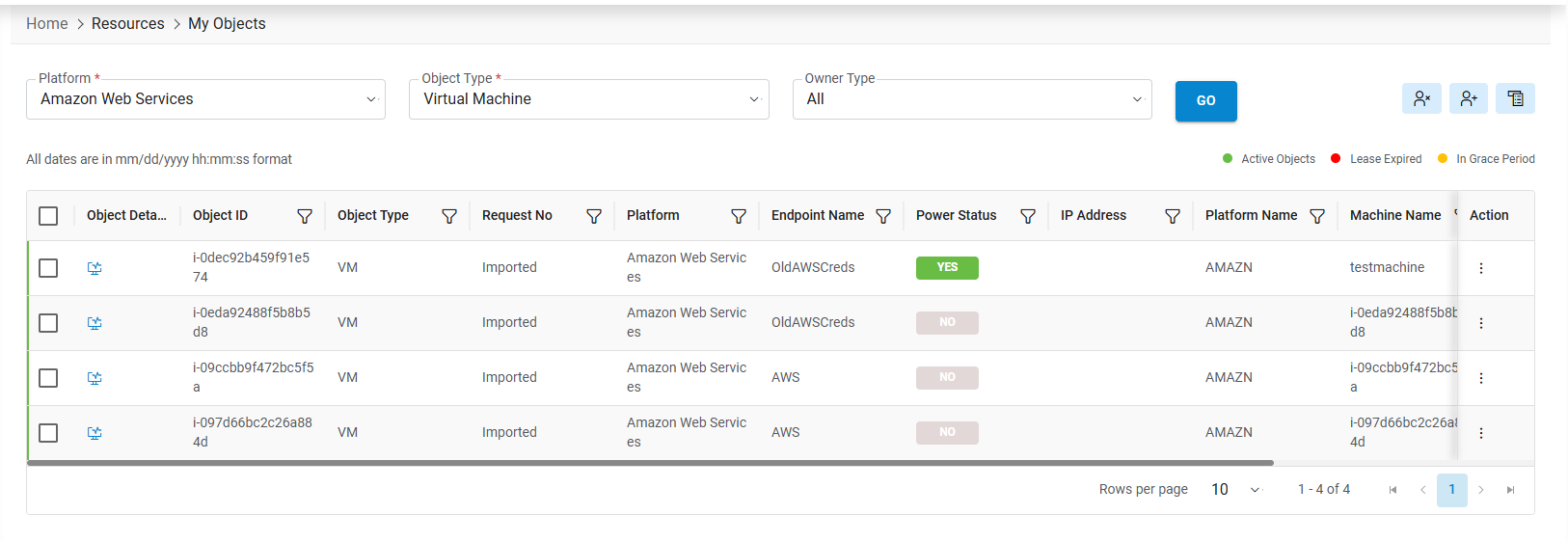
Task: Click the column list icon button
Action: click(x=1515, y=98)
